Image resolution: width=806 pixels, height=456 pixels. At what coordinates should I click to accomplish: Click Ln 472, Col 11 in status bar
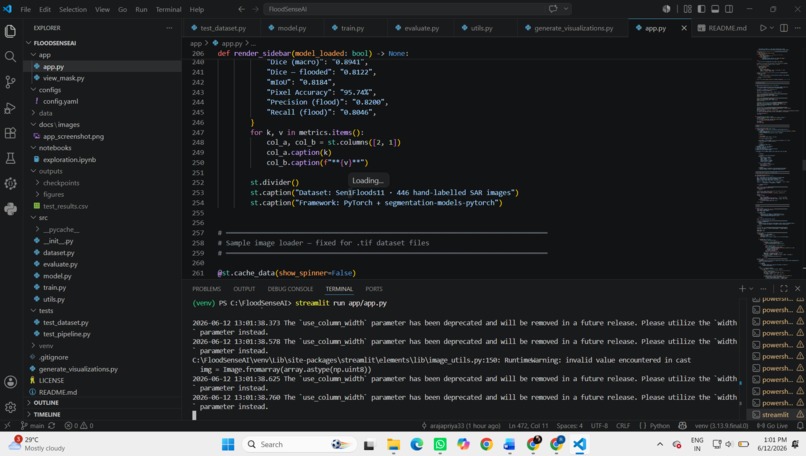(528, 426)
